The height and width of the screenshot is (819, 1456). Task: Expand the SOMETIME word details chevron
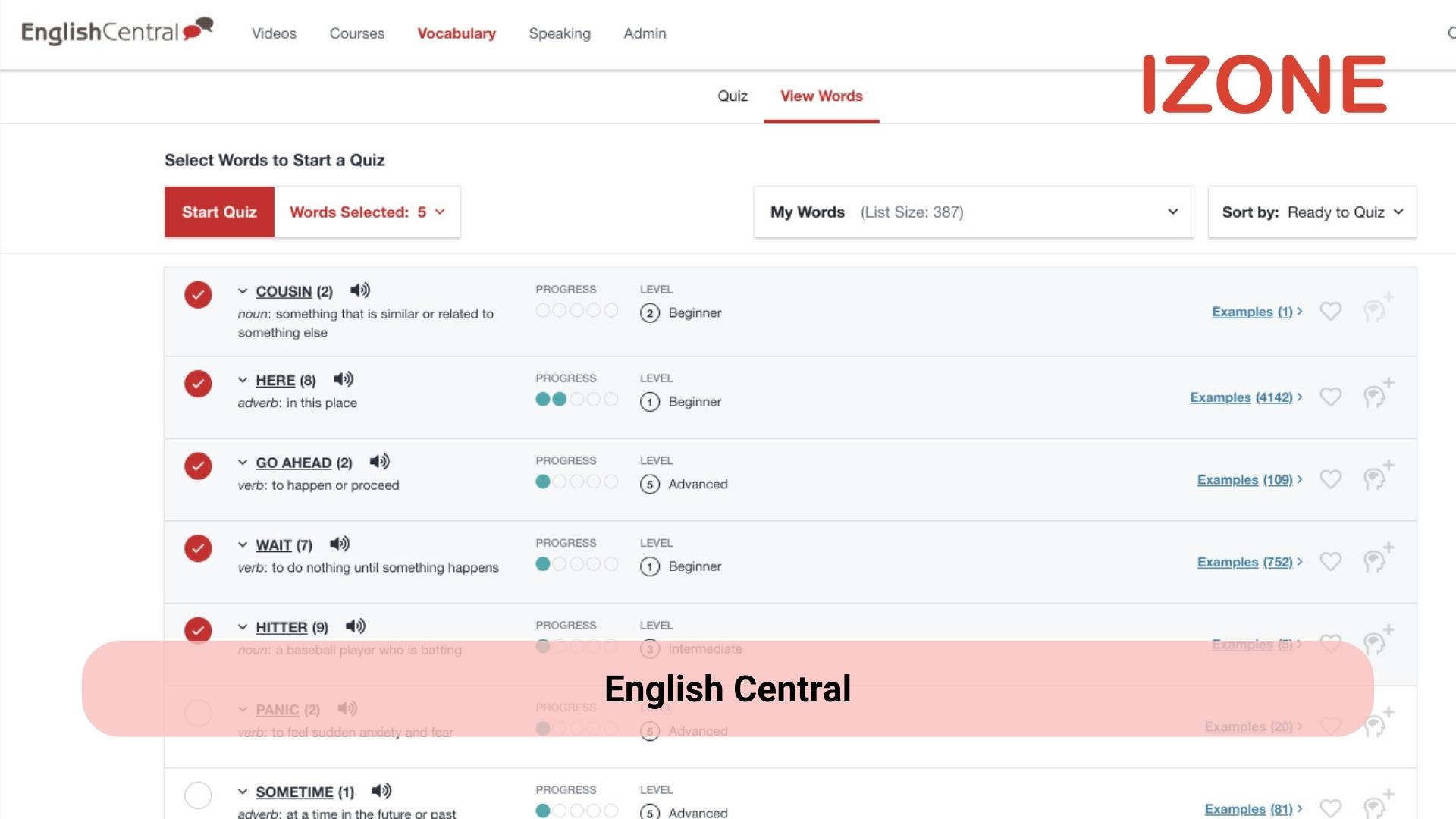[x=243, y=792]
